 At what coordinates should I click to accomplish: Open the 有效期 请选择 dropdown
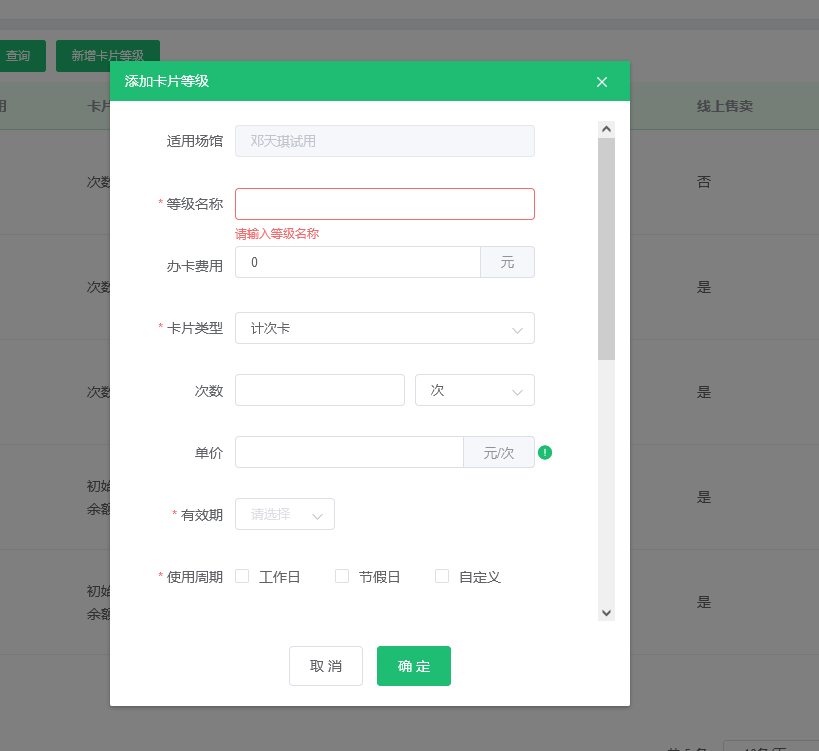[x=284, y=514]
